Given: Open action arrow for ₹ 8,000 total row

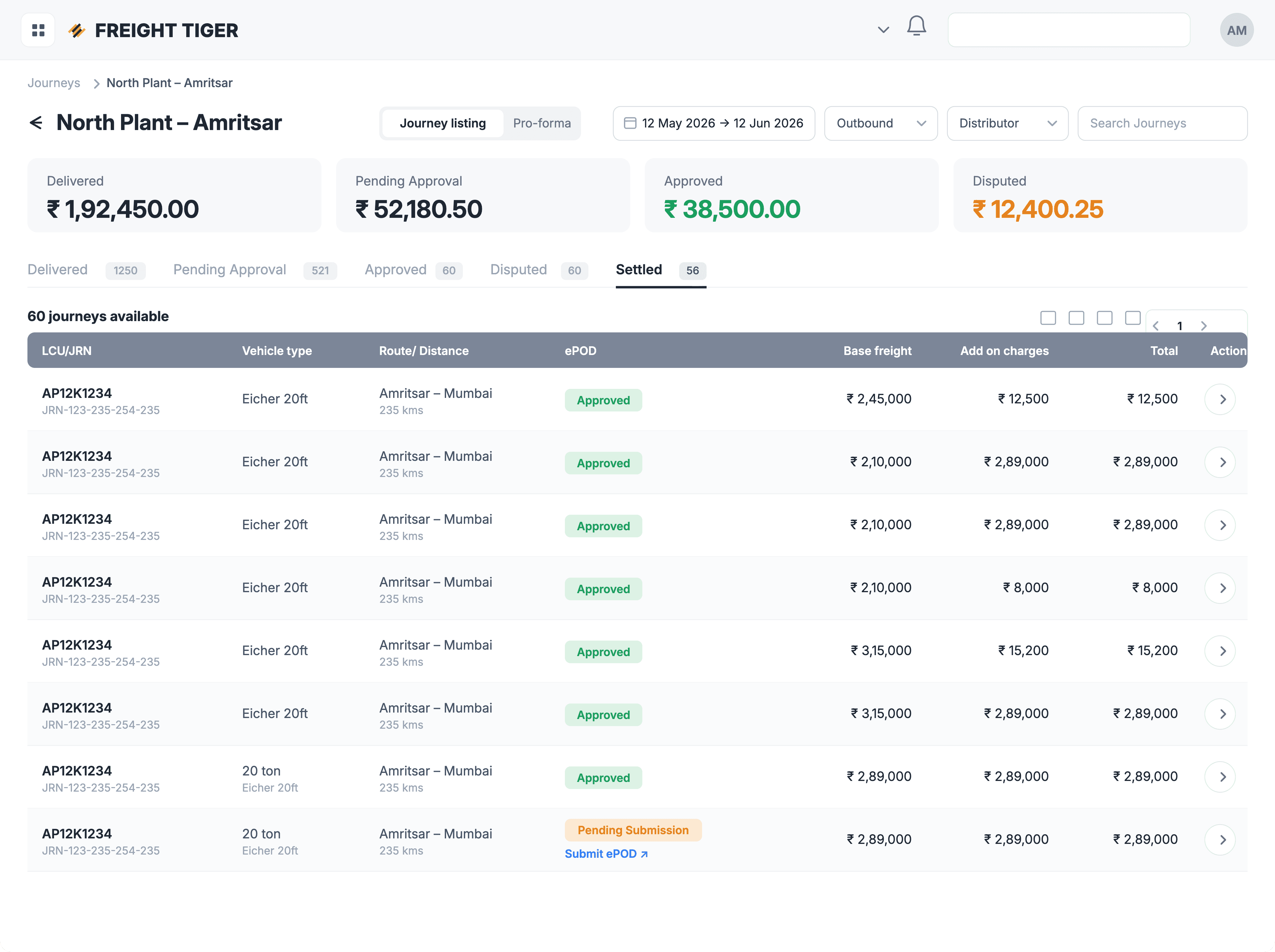Looking at the screenshot, I should click(1220, 588).
